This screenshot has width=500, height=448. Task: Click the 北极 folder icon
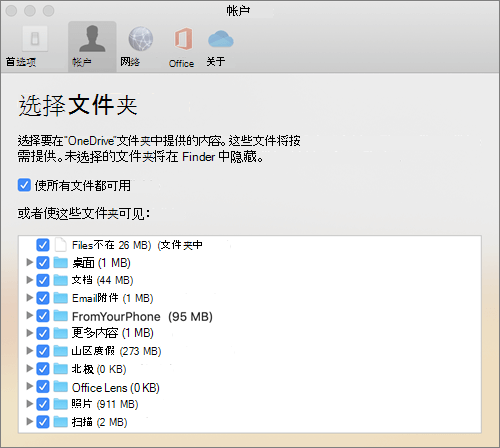point(61,369)
